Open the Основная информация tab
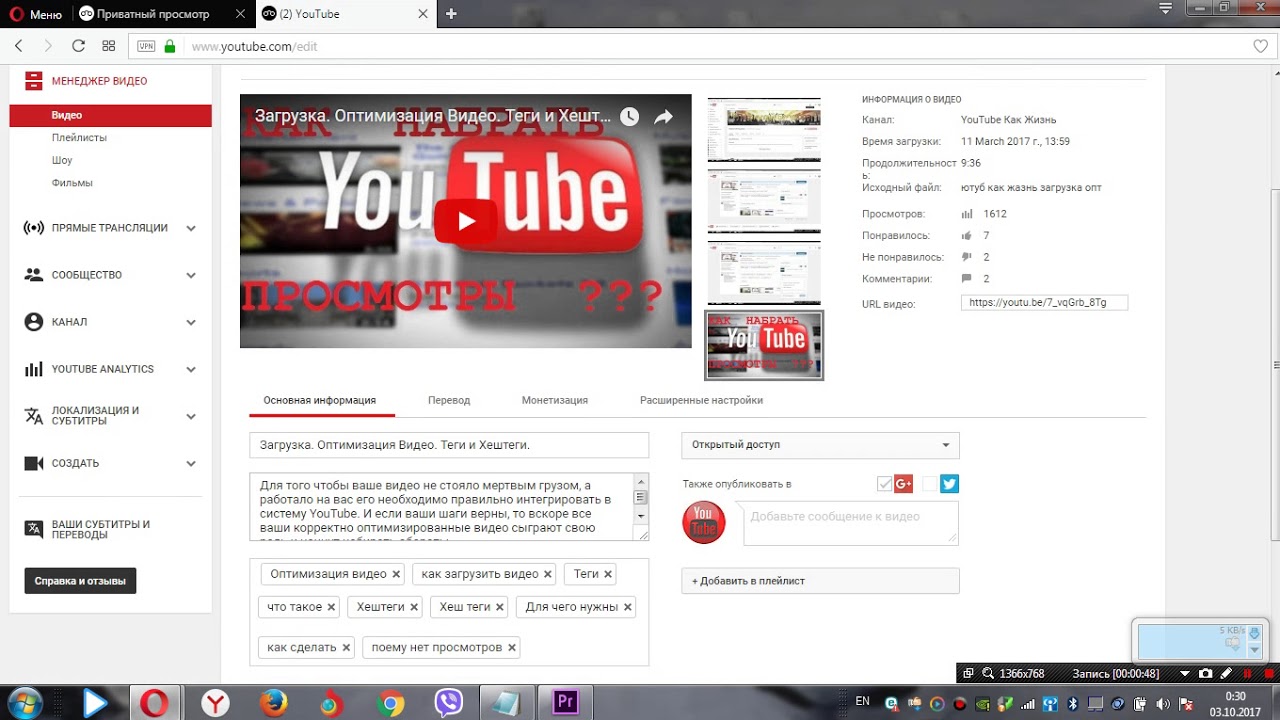Viewport: 1280px width, 720px height. tap(320, 400)
